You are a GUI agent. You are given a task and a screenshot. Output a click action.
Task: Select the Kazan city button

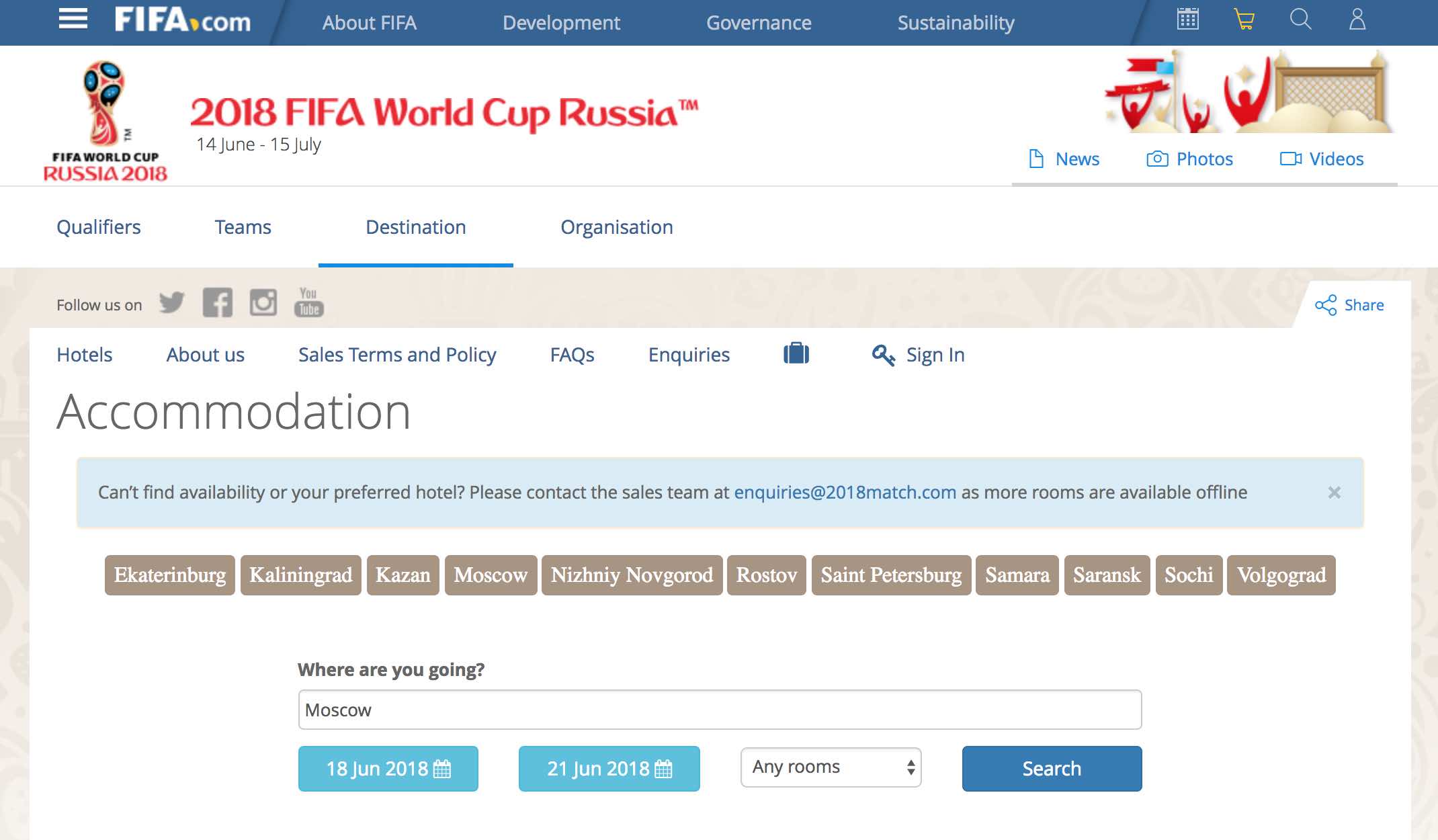click(x=403, y=575)
